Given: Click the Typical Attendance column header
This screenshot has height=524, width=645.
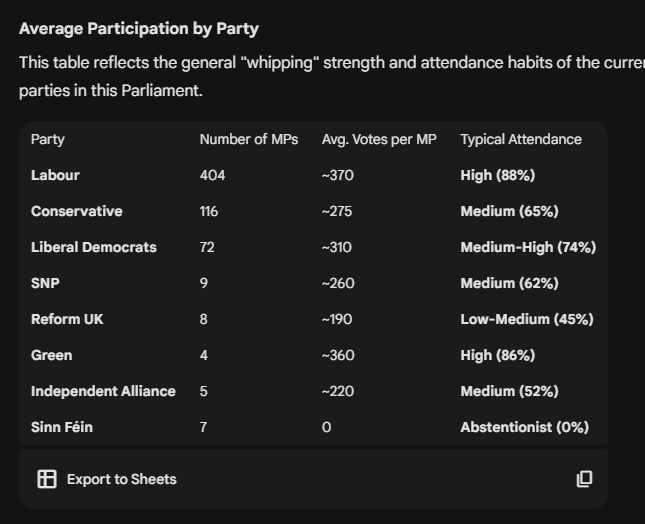Looking at the screenshot, I should coord(520,139).
